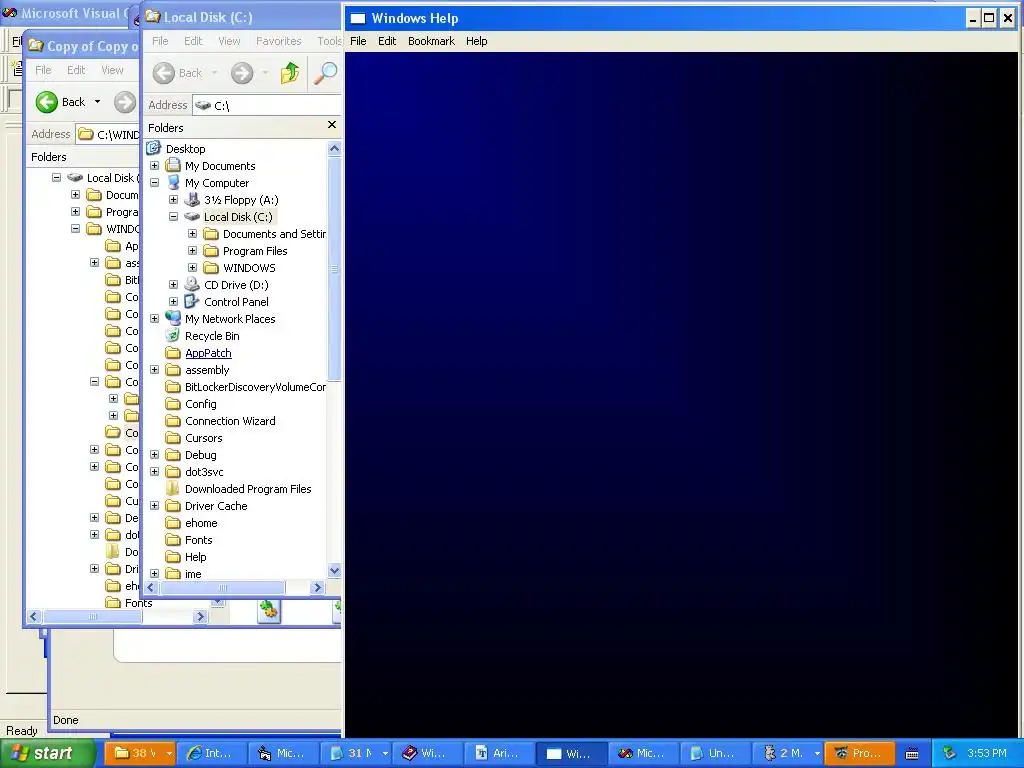Screen dimensions: 1024x768
Task: Select the assembly folder
Action: pyautogui.click(x=207, y=370)
